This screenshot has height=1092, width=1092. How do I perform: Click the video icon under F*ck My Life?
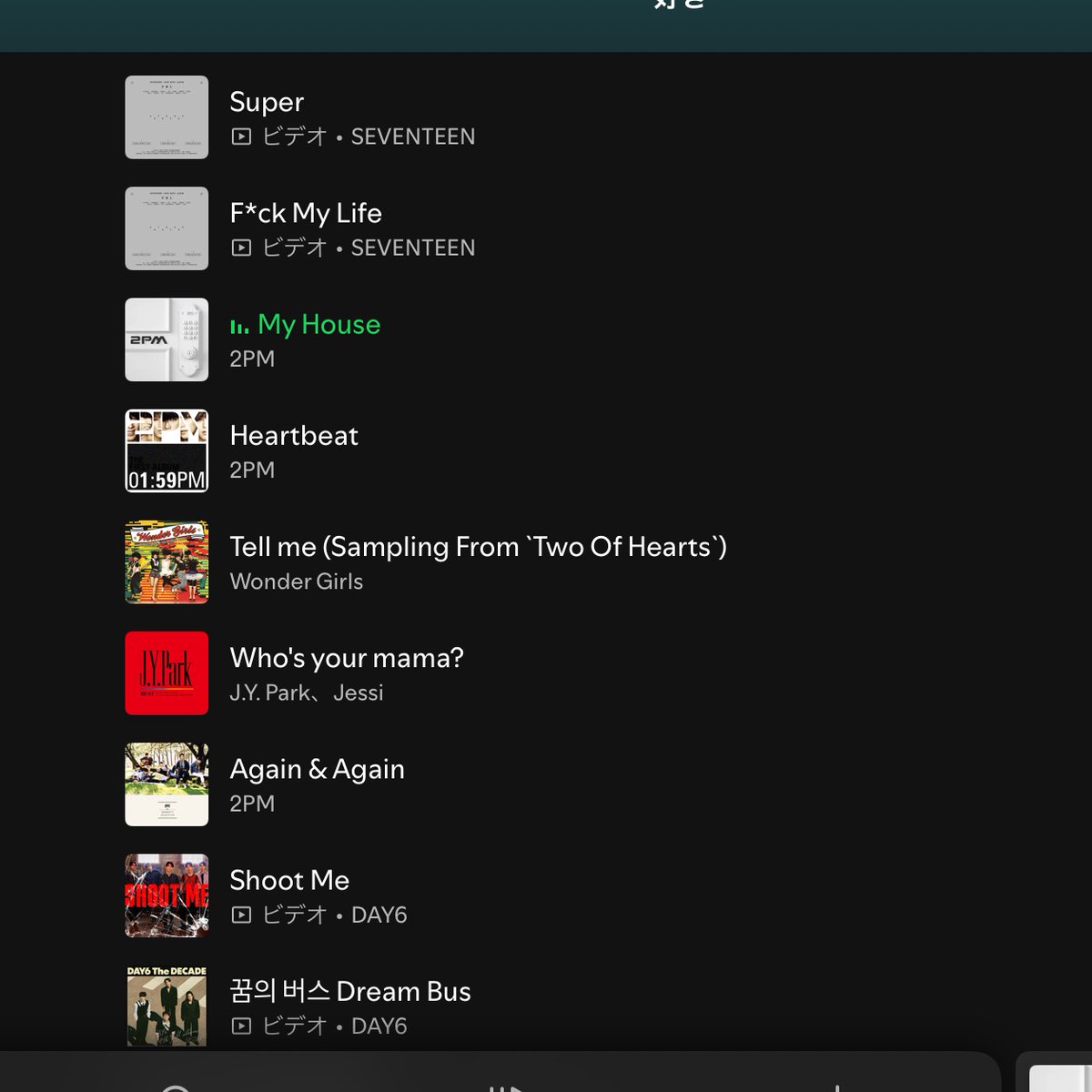click(241, 248)
